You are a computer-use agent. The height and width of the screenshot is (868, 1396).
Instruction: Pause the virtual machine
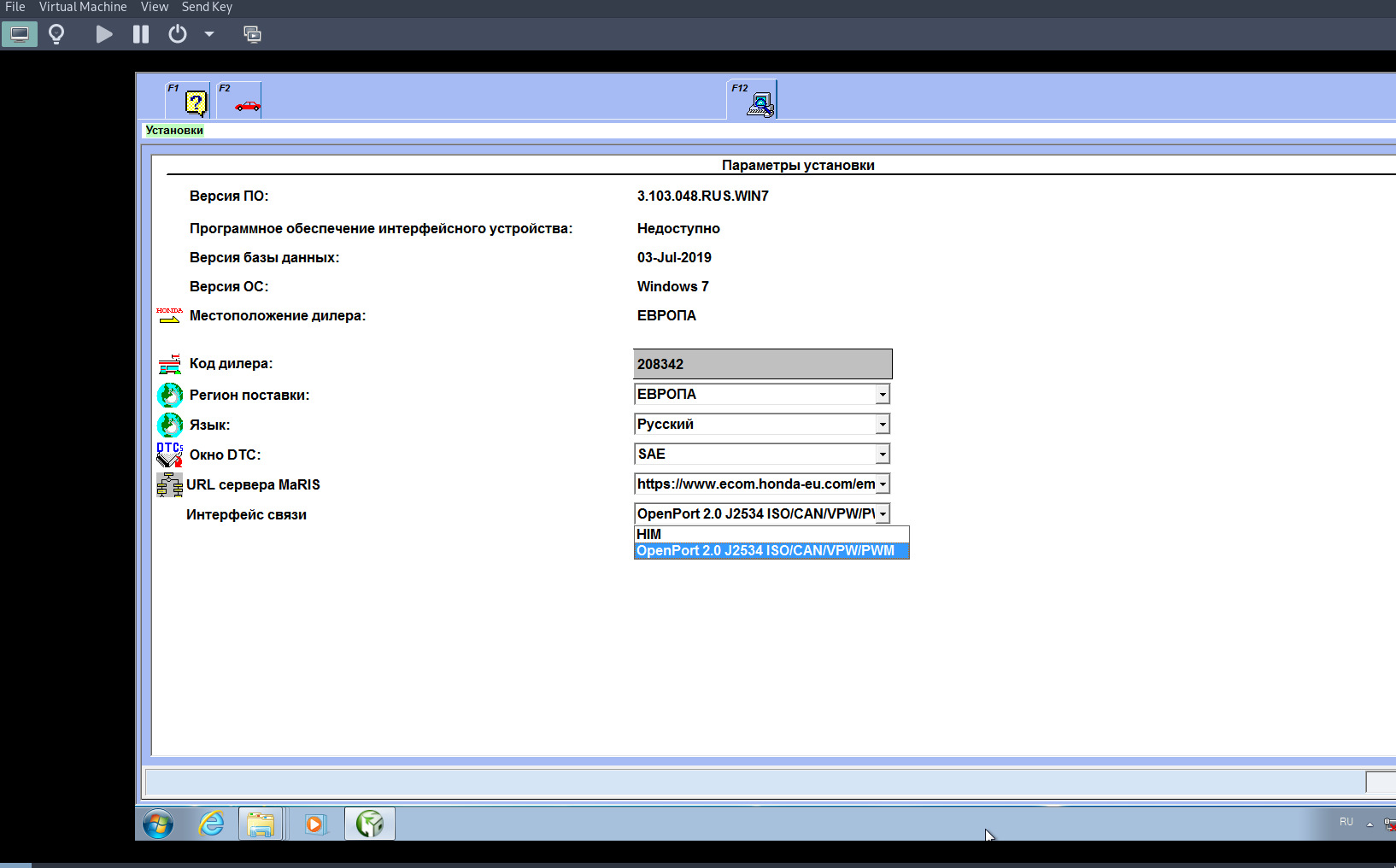coord(141,34)
